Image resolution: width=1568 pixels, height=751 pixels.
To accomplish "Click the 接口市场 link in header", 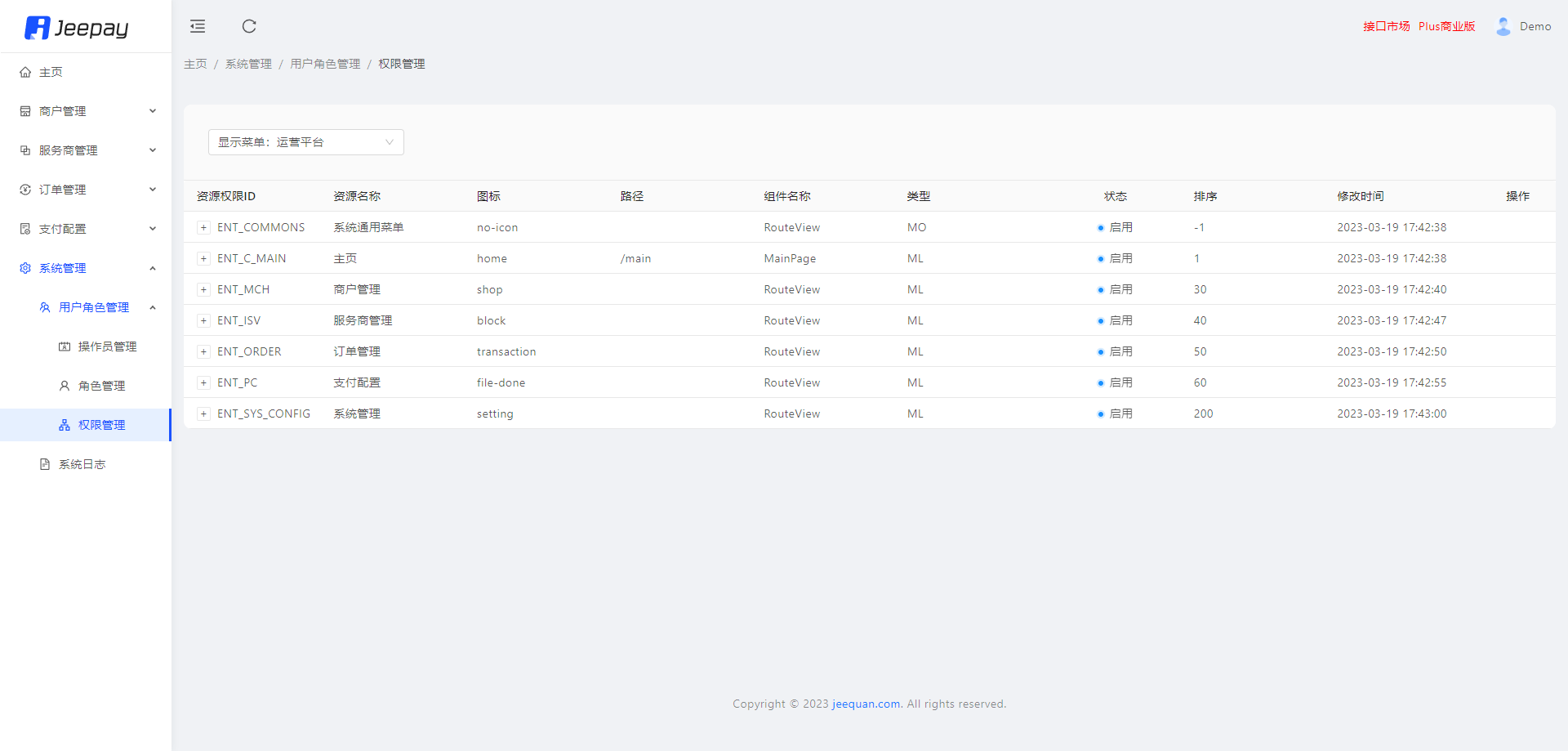I will [x=1386, y=26].
